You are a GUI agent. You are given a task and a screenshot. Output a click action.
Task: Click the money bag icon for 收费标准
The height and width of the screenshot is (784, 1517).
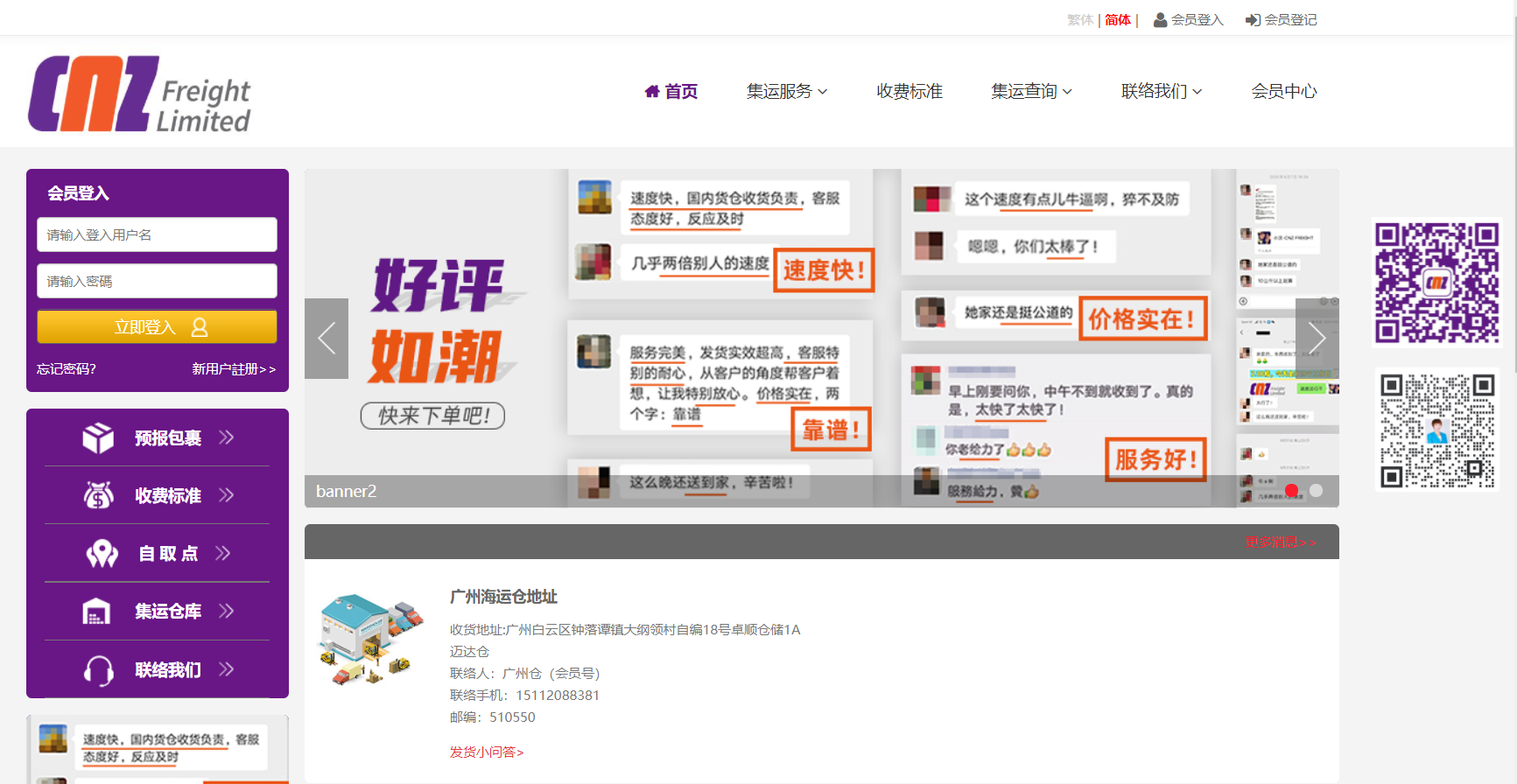click(x=98, y=495)
